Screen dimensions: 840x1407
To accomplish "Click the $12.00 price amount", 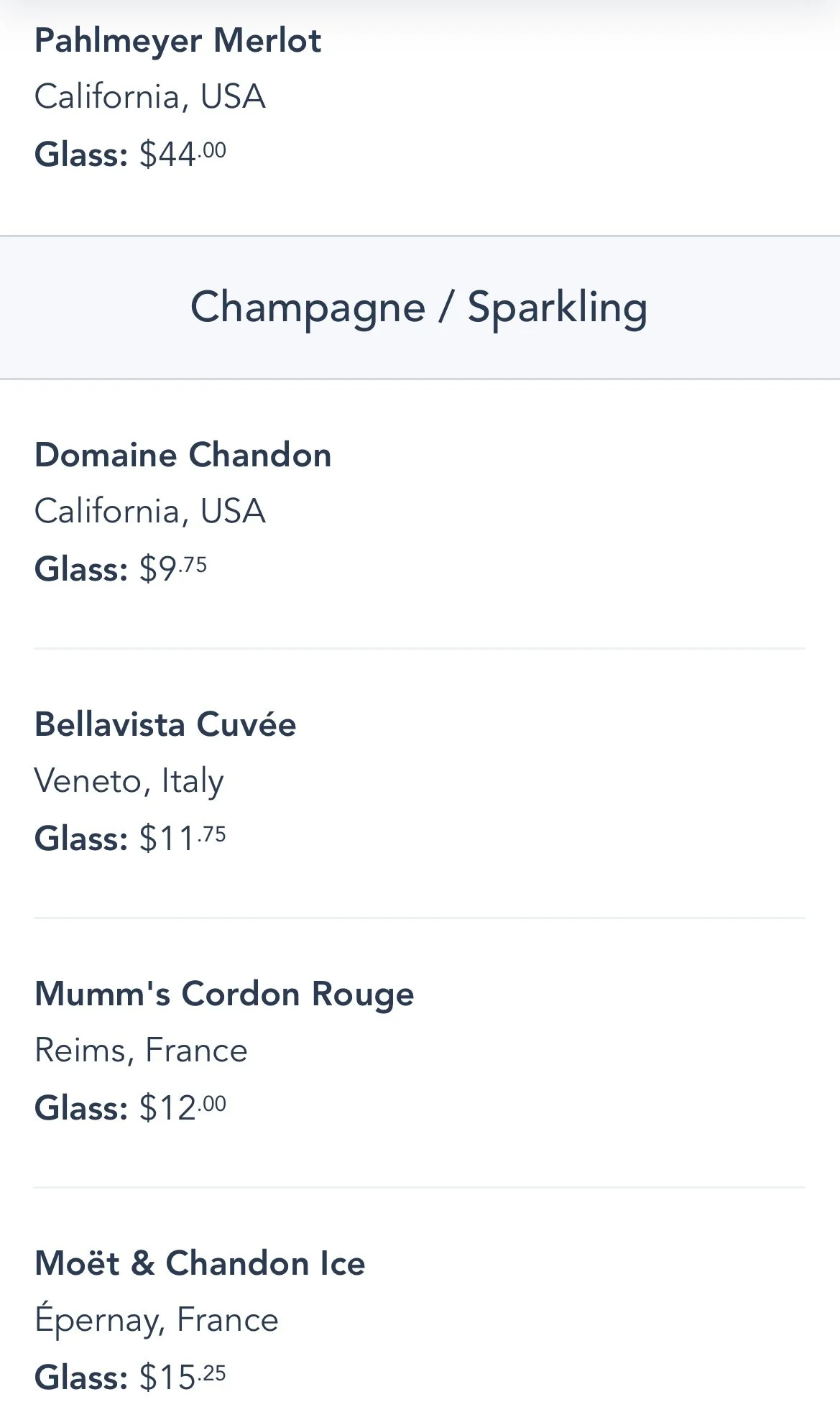I will pos(183,1107).
